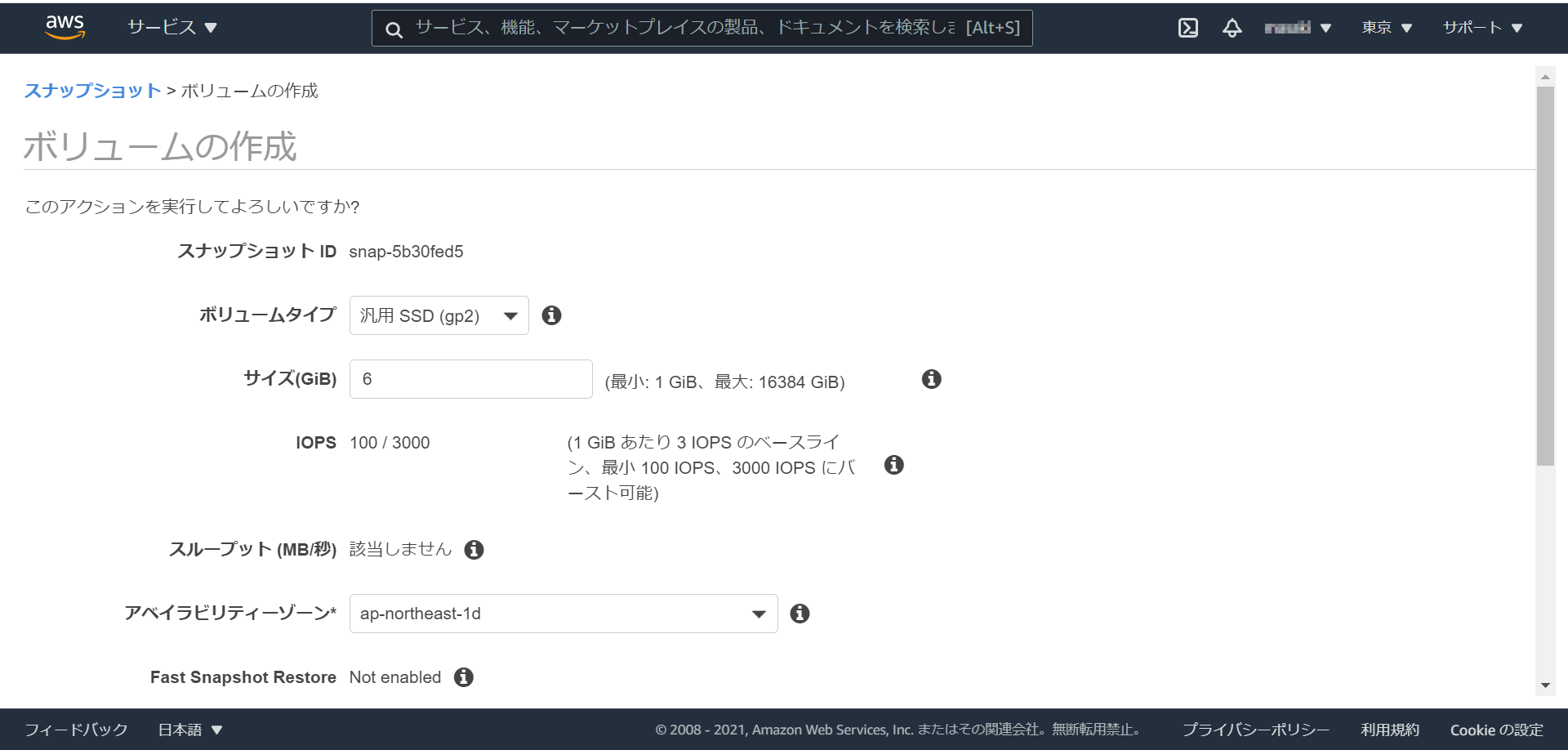The image size is (1568, 750).
Task: Click the snapshot ID snap-5b30fed5 text
Action: point(406,252)
